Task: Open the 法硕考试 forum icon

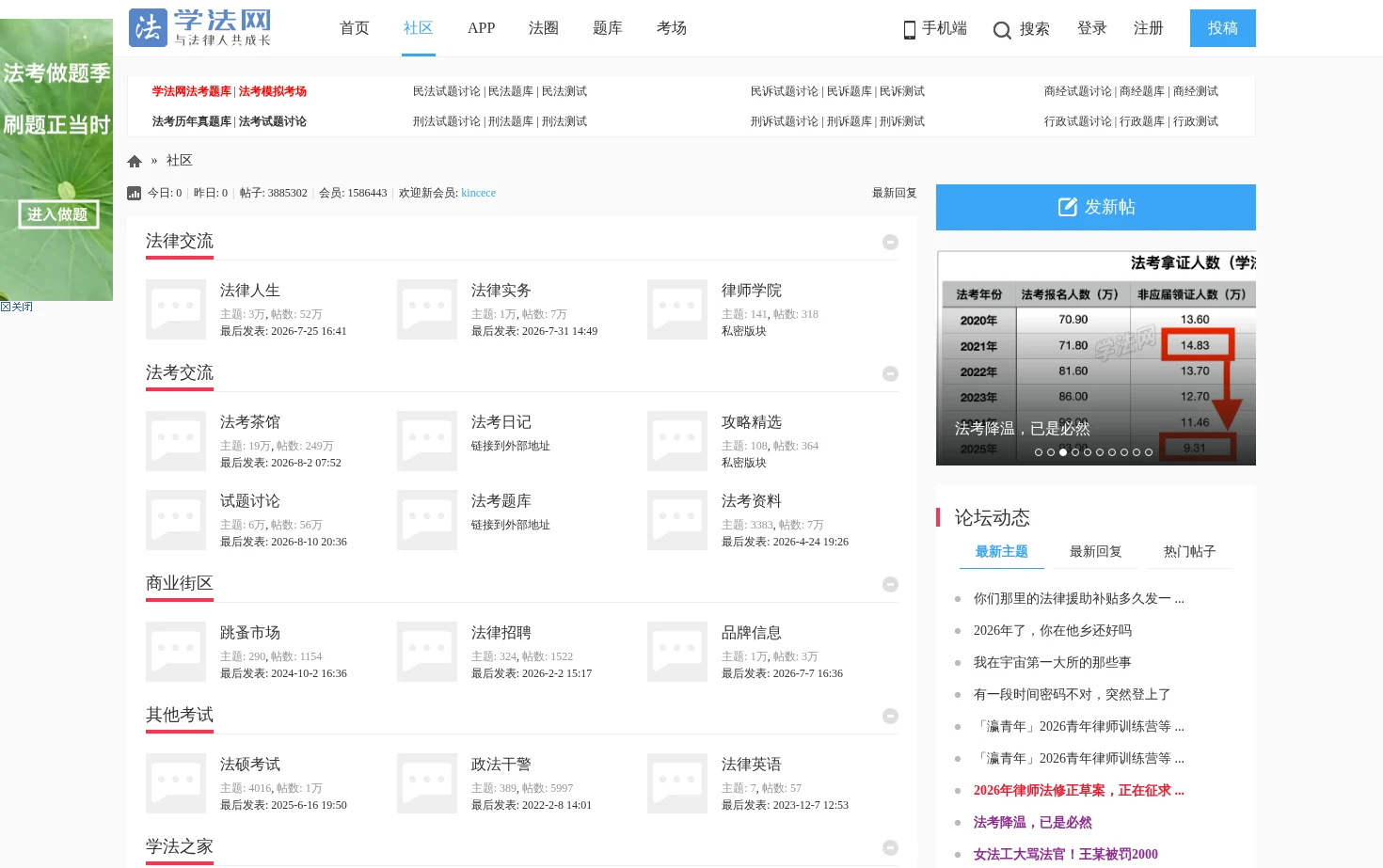Action: click(x=176, y=783)
